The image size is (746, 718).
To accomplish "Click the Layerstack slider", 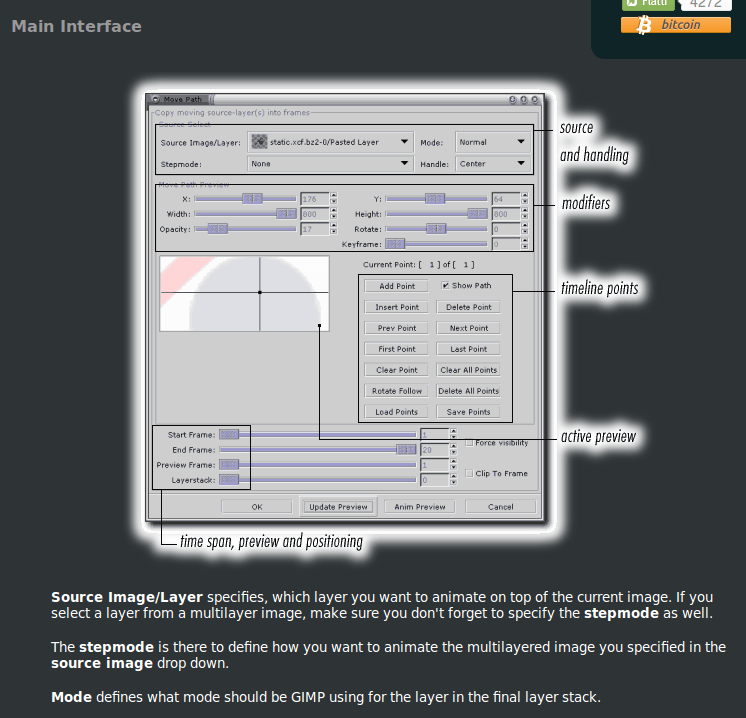I will coord(317,480).
